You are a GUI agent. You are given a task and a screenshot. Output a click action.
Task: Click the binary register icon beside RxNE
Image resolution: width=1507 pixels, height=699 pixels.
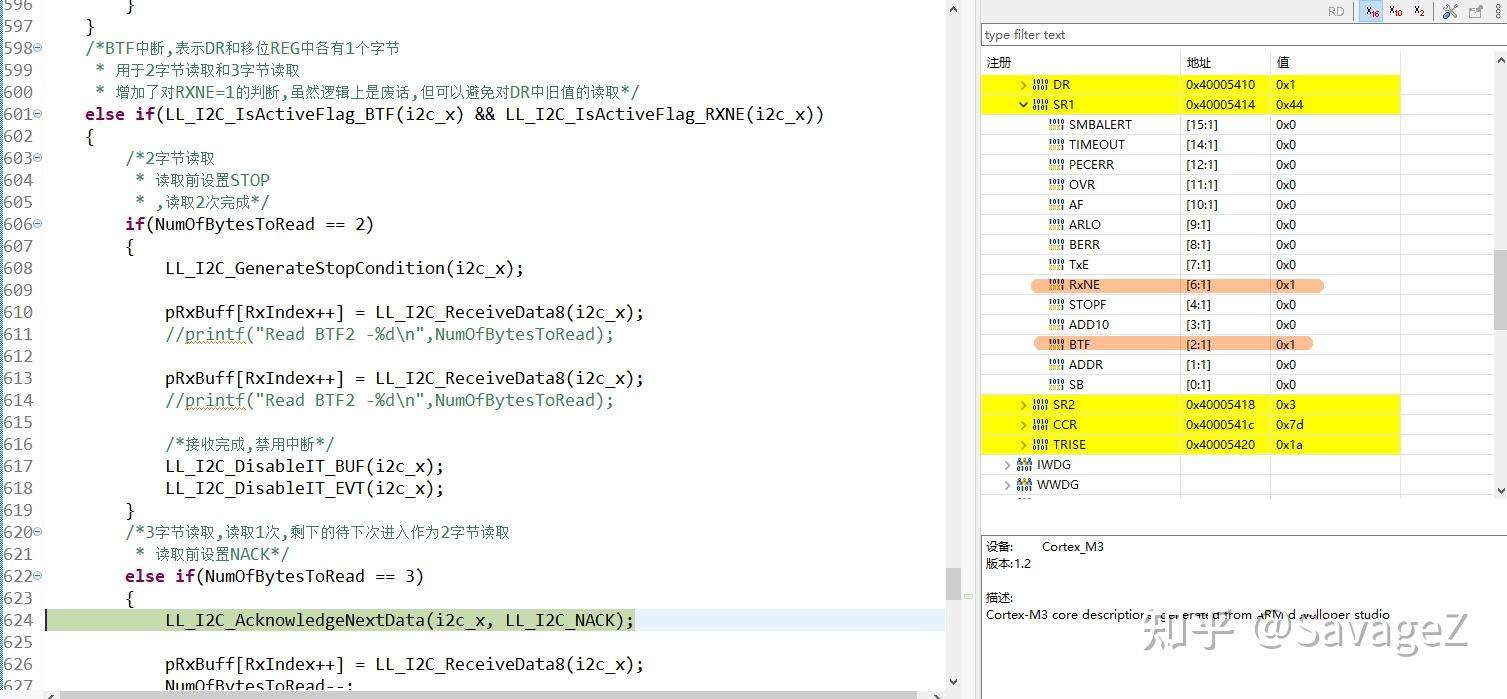[1057, 284]
